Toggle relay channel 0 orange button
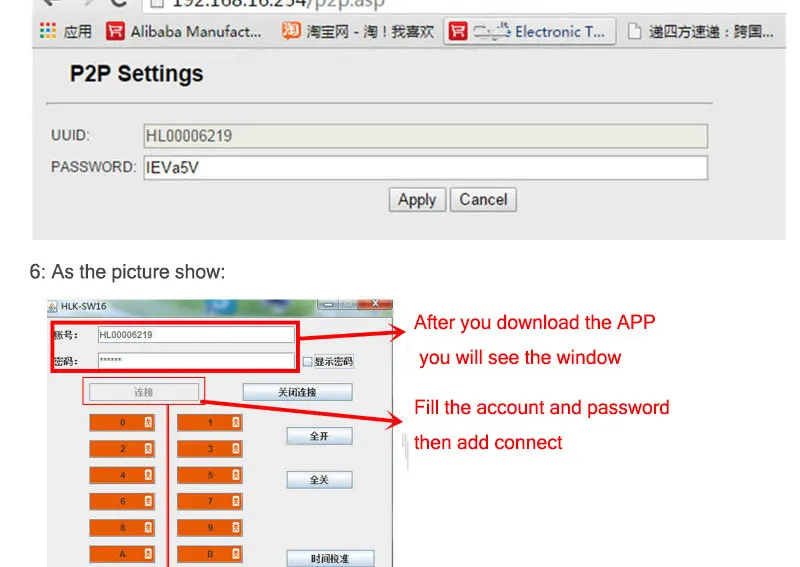The height and width of the screenshot is (567, 800). pos(122,422)
